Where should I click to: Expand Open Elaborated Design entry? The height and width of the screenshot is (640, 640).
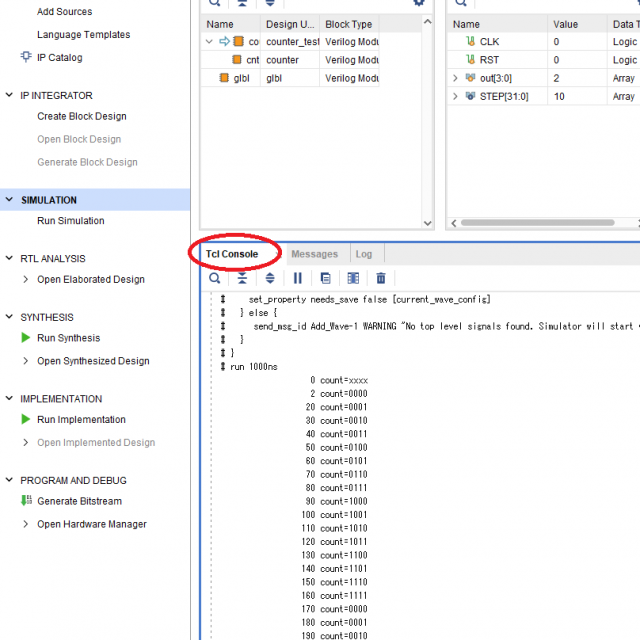(26, 280)
